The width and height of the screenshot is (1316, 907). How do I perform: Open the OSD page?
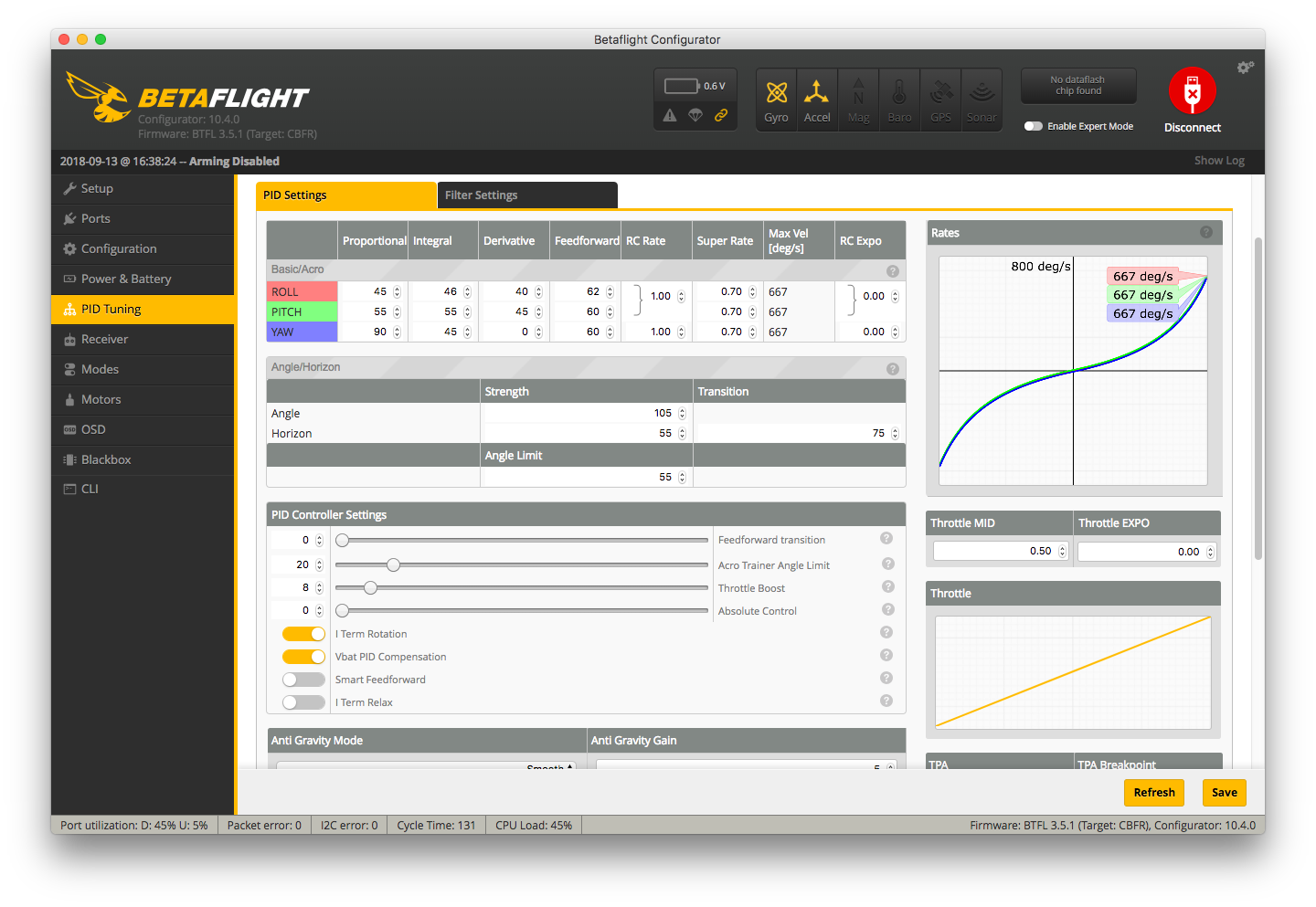(x=143, y=430)
